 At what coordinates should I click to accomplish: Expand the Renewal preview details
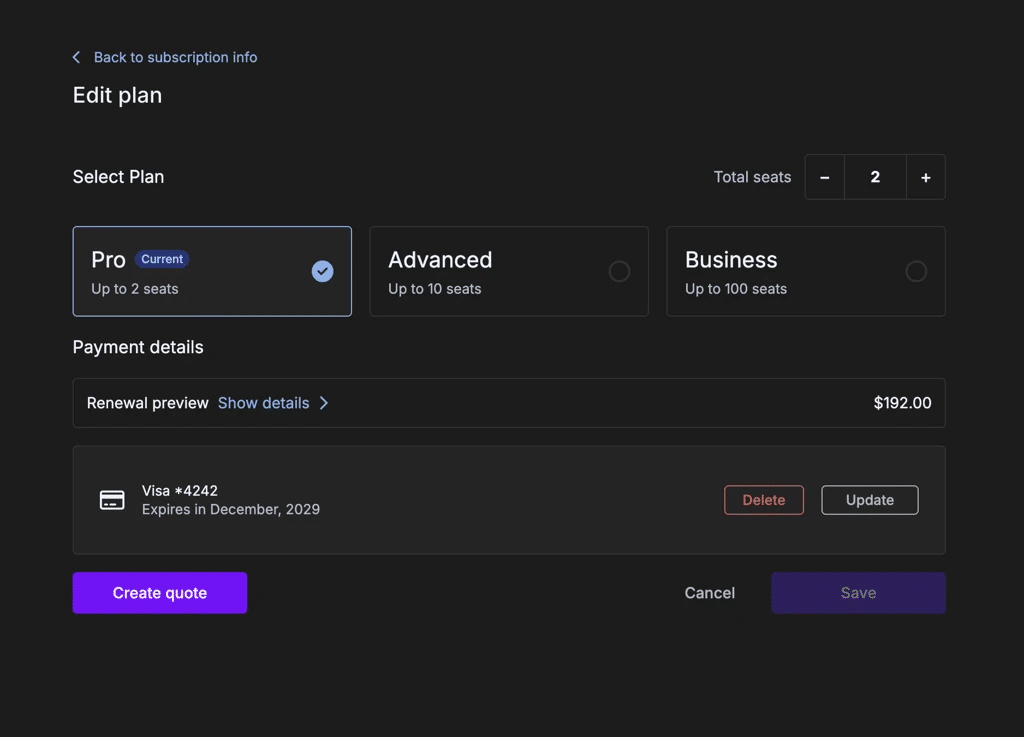click(x=263, y=403)
